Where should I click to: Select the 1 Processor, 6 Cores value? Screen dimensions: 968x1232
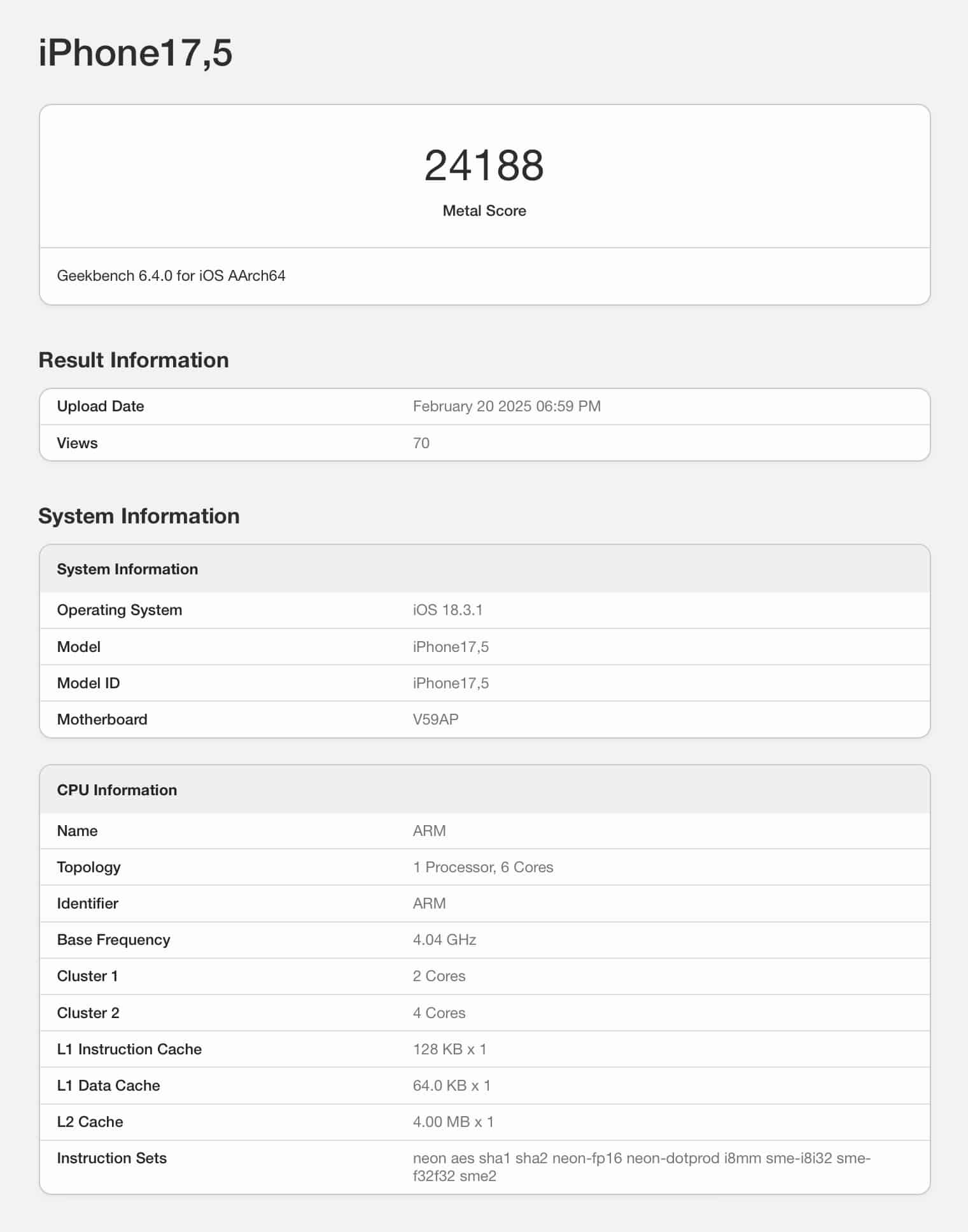pyautogui.click(x=483, y=867)
